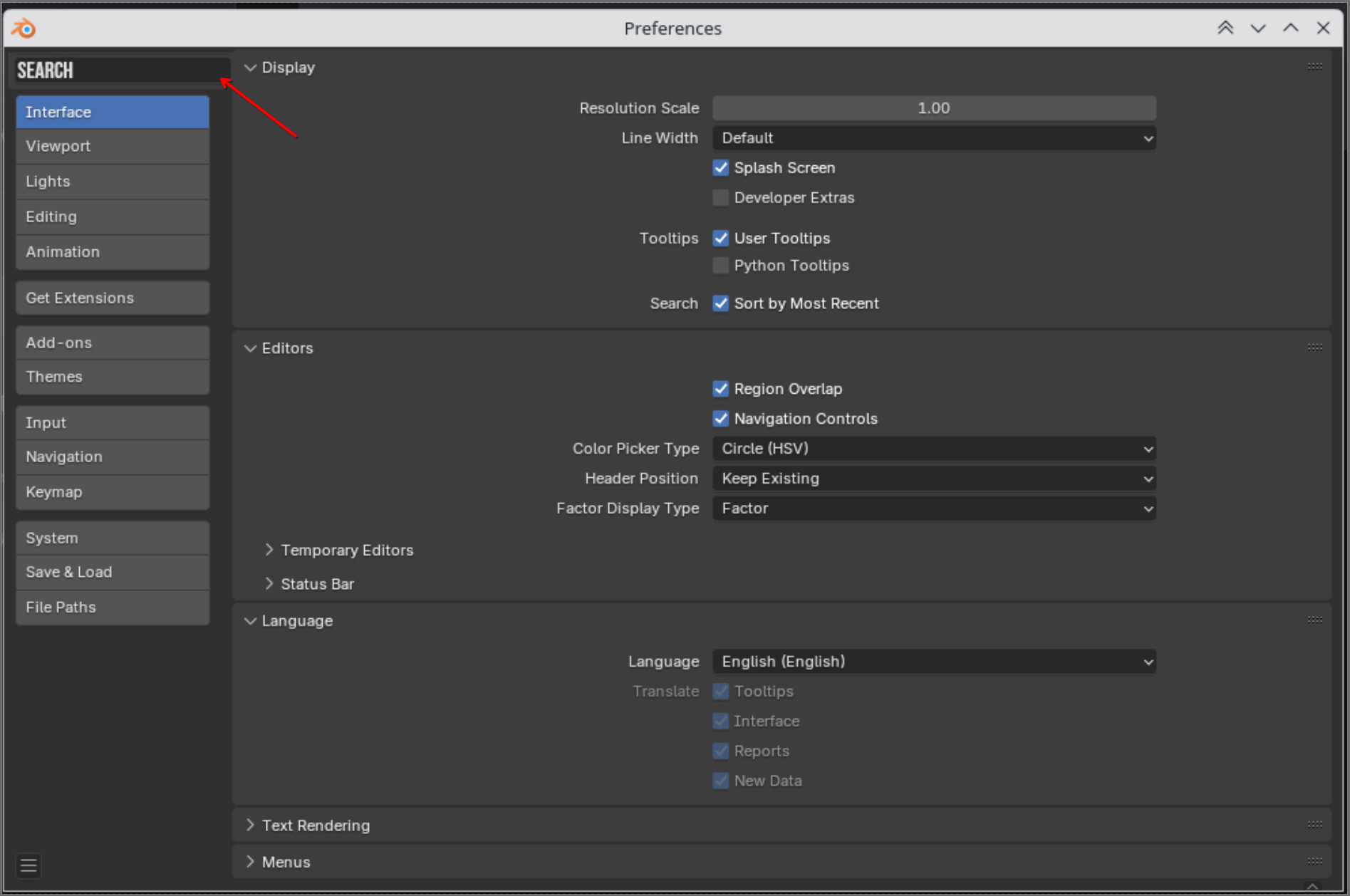Toggle Sort by Most Recent

click(721, 303)
